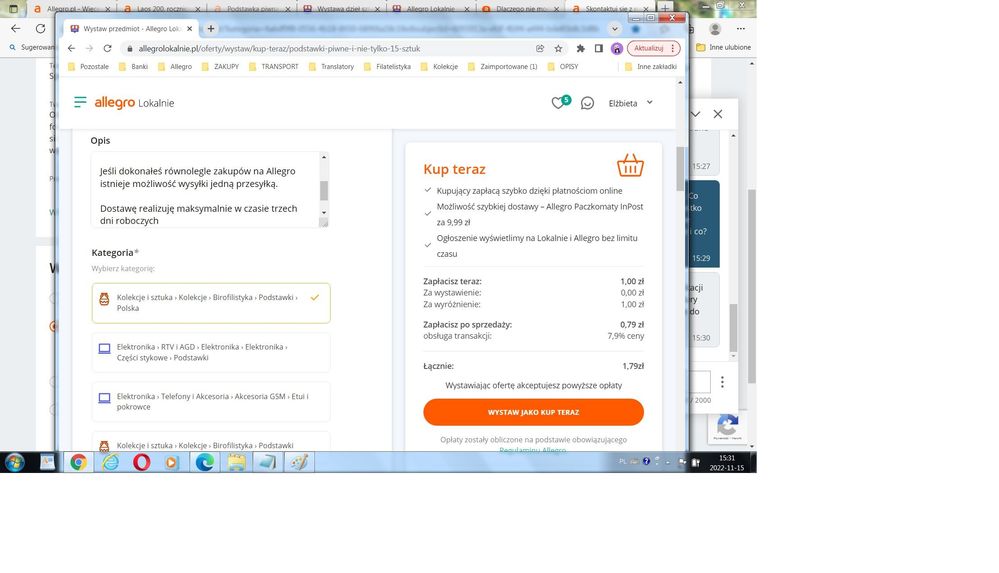Viewport: 999px width, 573px height.
Task: Open the TRANSPORT bookmarks folder
Action: (x=273, y=66)
